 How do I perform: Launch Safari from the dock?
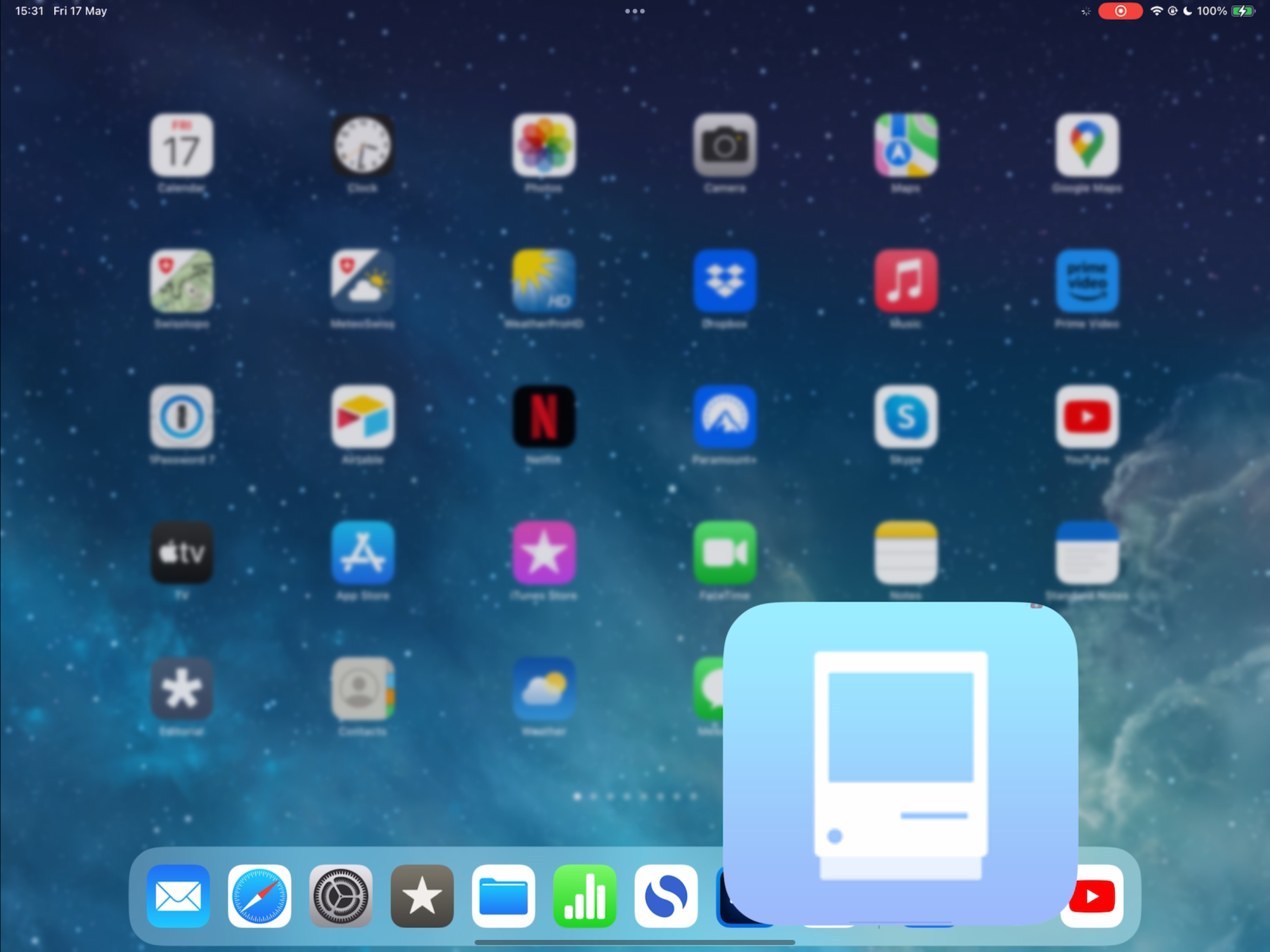click(260, 896)
